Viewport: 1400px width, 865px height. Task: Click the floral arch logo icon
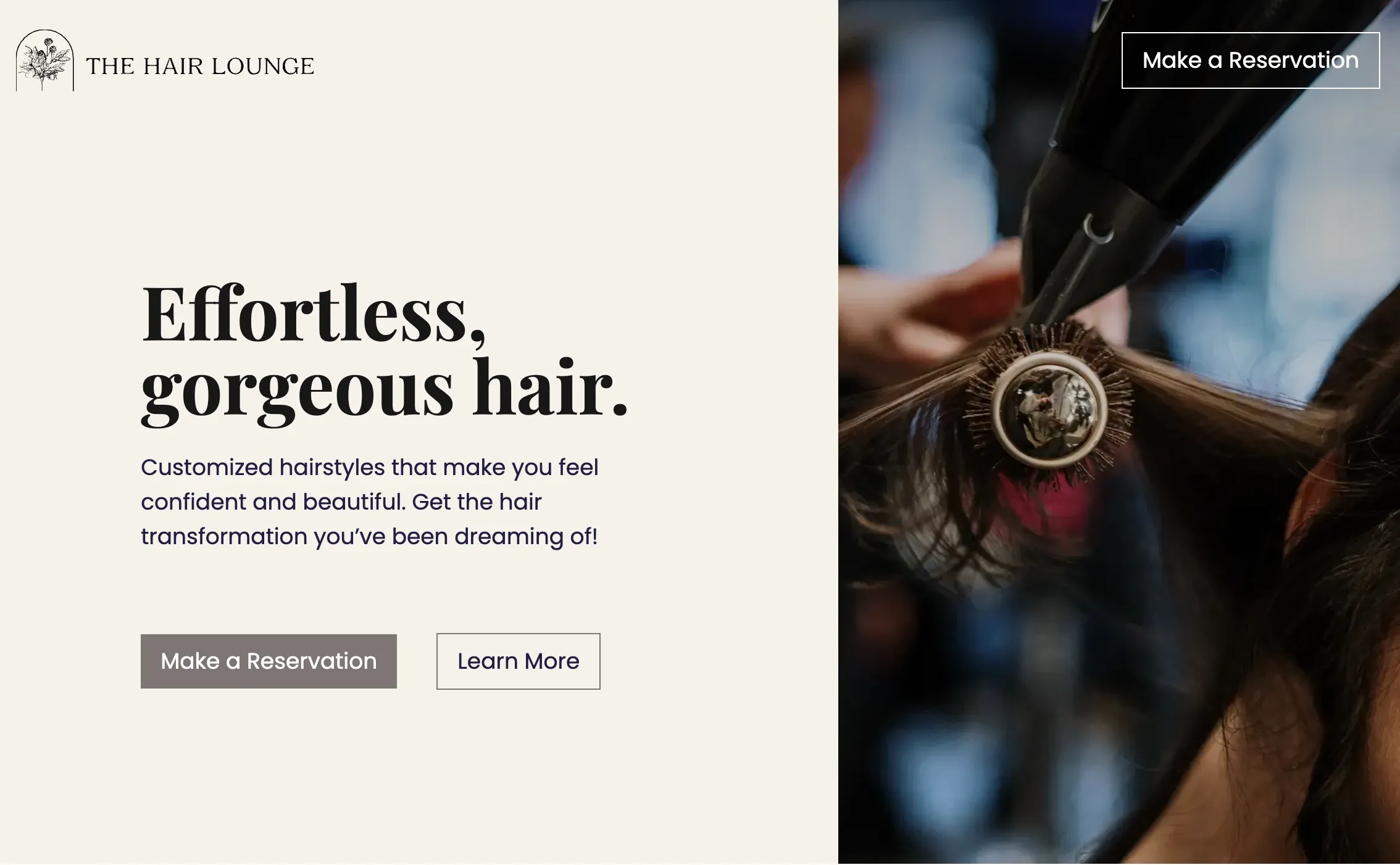(x=44, y=60)
